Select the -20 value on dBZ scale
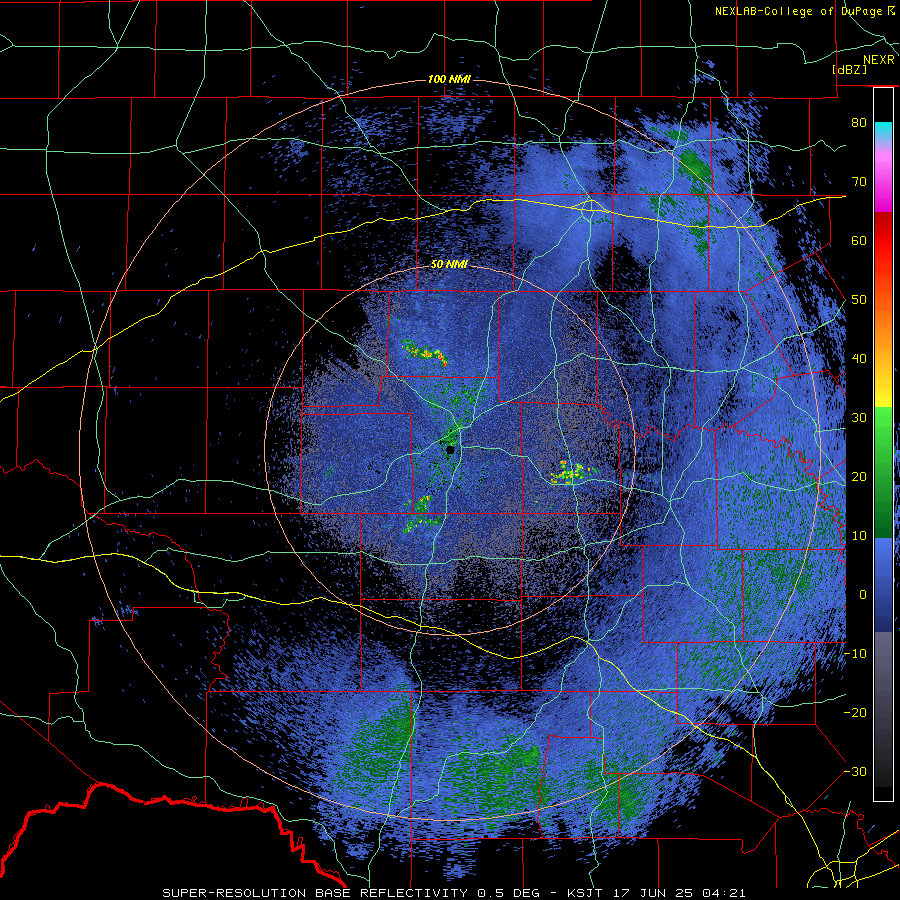 point(855,712)
